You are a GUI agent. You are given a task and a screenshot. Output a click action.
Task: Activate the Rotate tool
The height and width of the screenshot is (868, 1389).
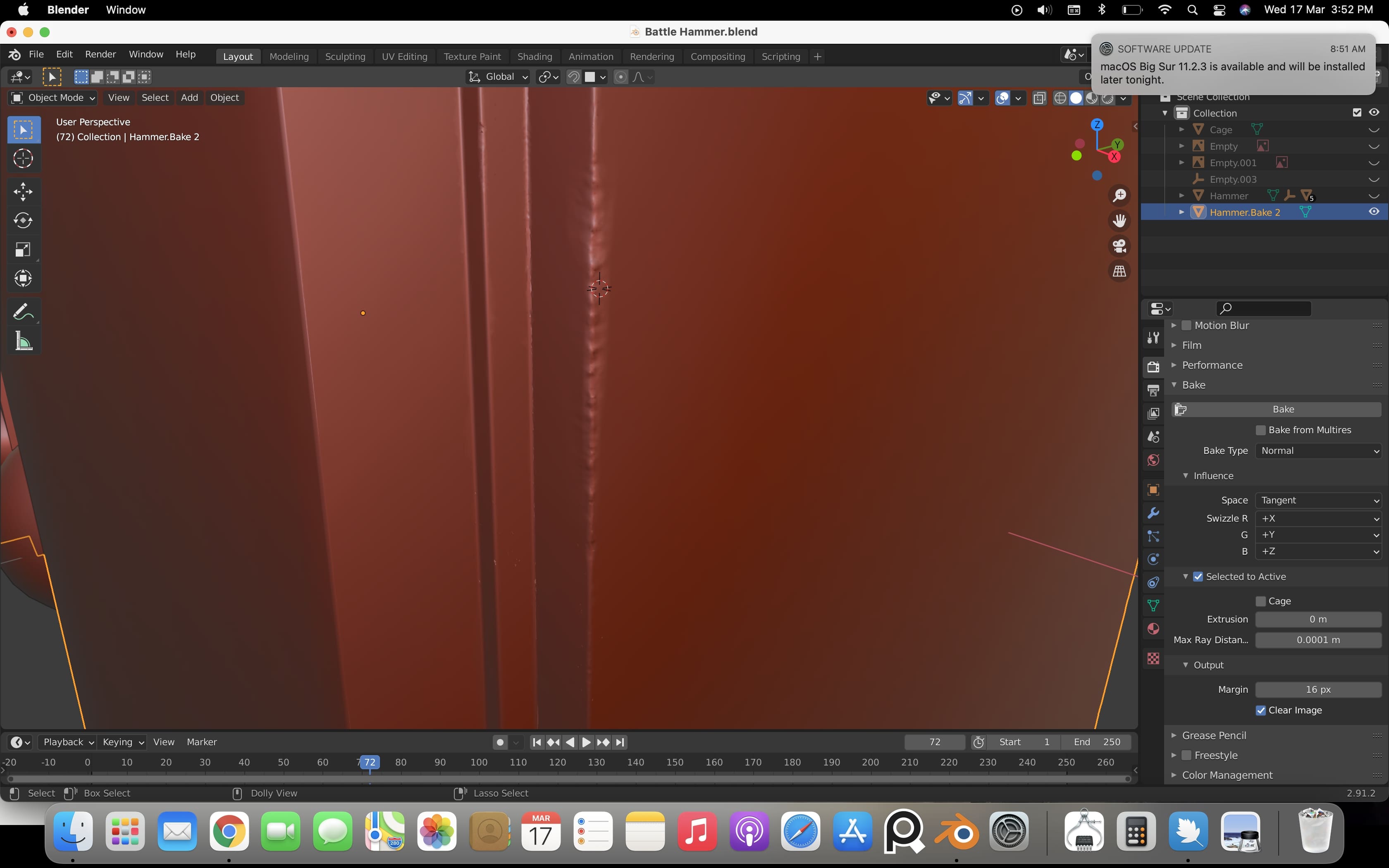[23, 220]
